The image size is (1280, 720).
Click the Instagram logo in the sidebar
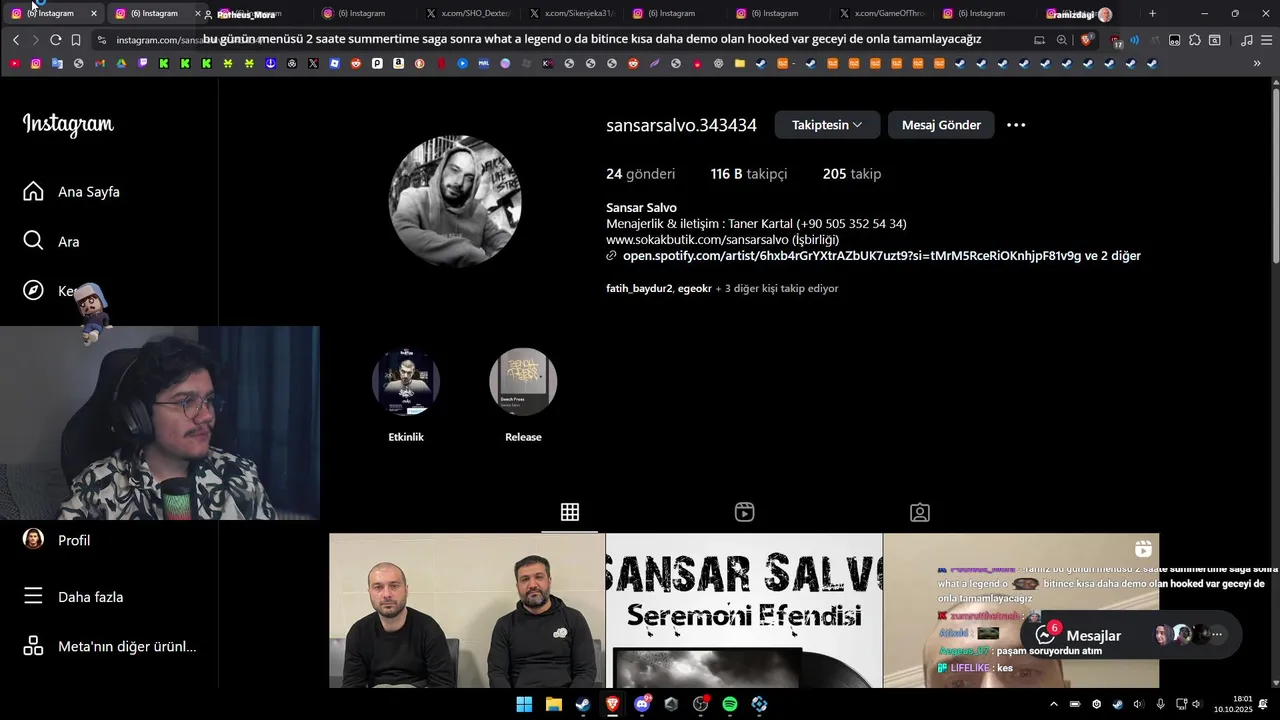(68, 124)
